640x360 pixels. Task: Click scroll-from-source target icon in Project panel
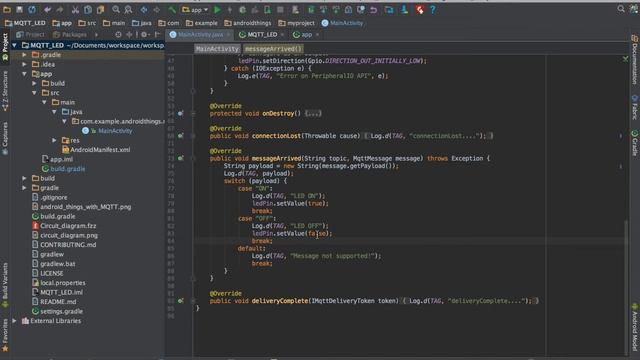point(118,35)
